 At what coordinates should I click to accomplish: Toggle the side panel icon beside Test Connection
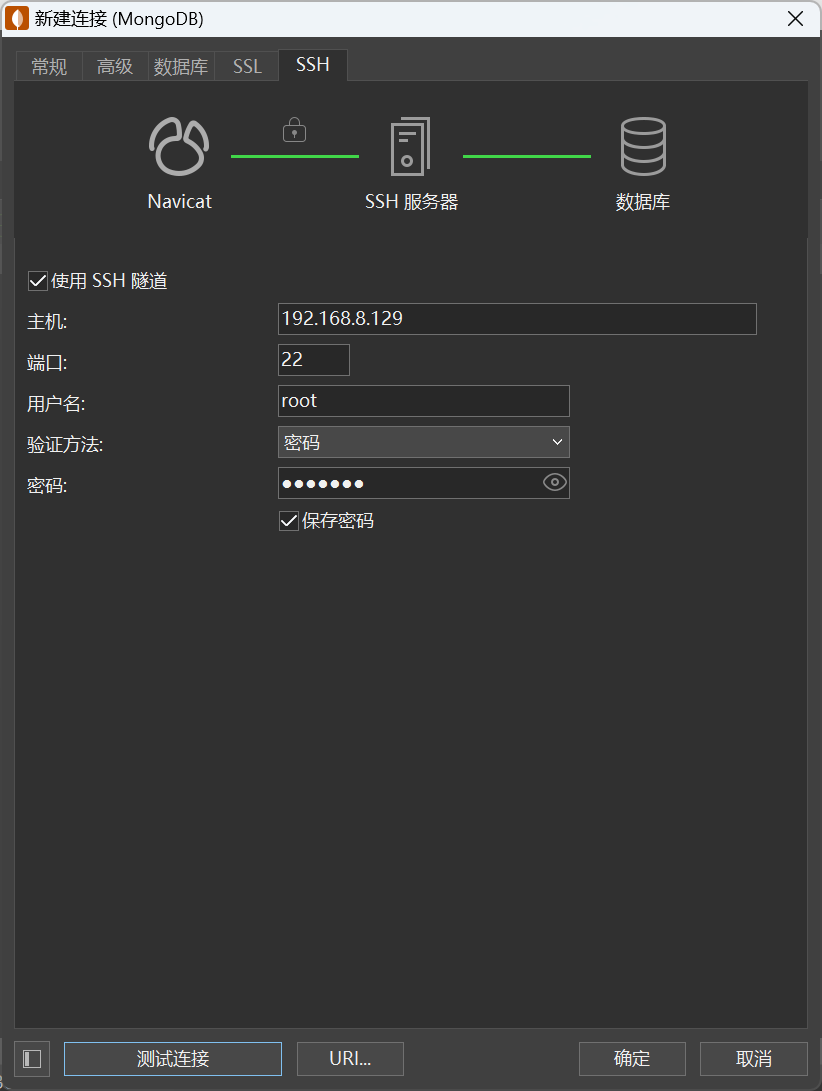pos(32,1059)
